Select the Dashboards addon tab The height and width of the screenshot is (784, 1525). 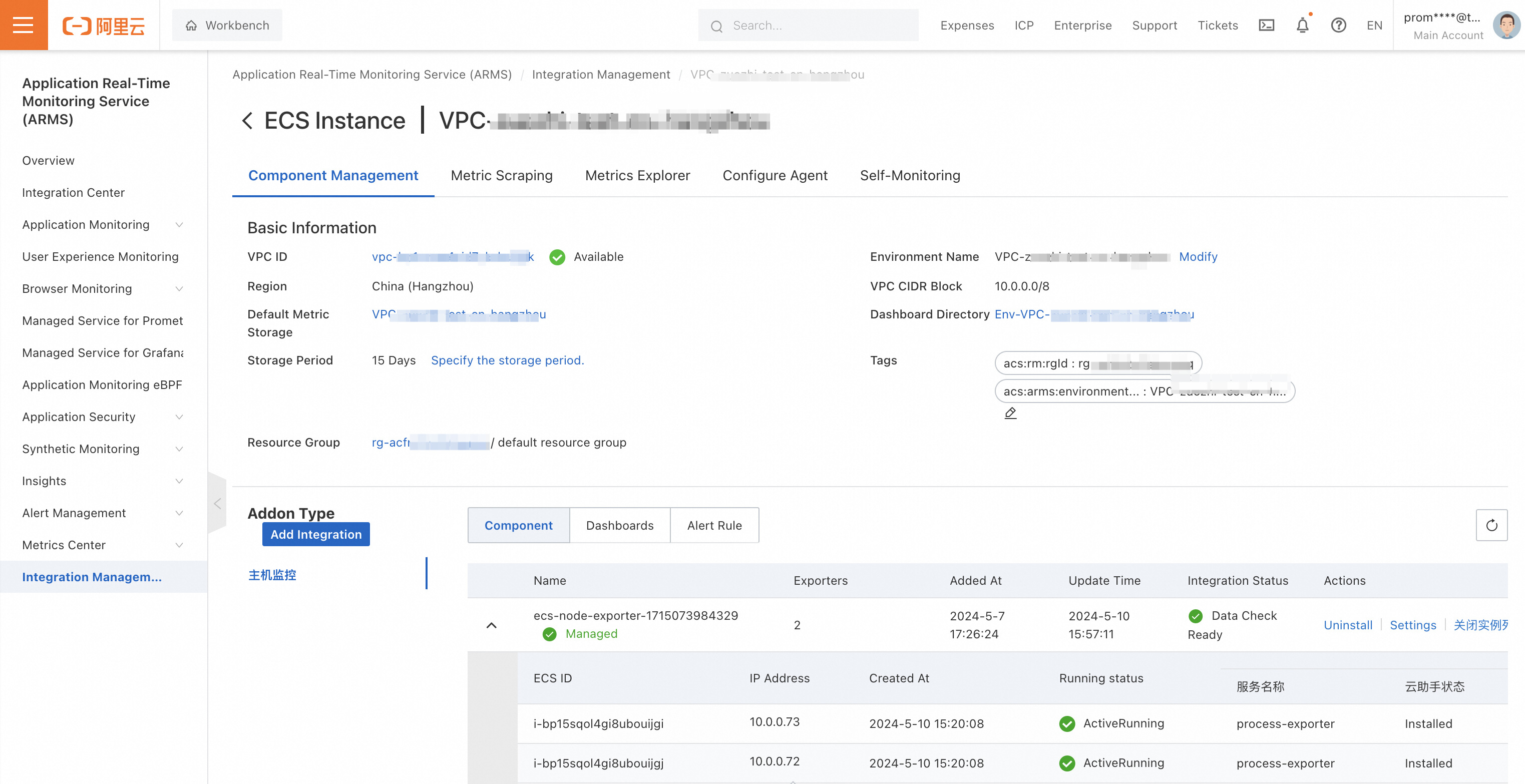click(x=620, y=525)
